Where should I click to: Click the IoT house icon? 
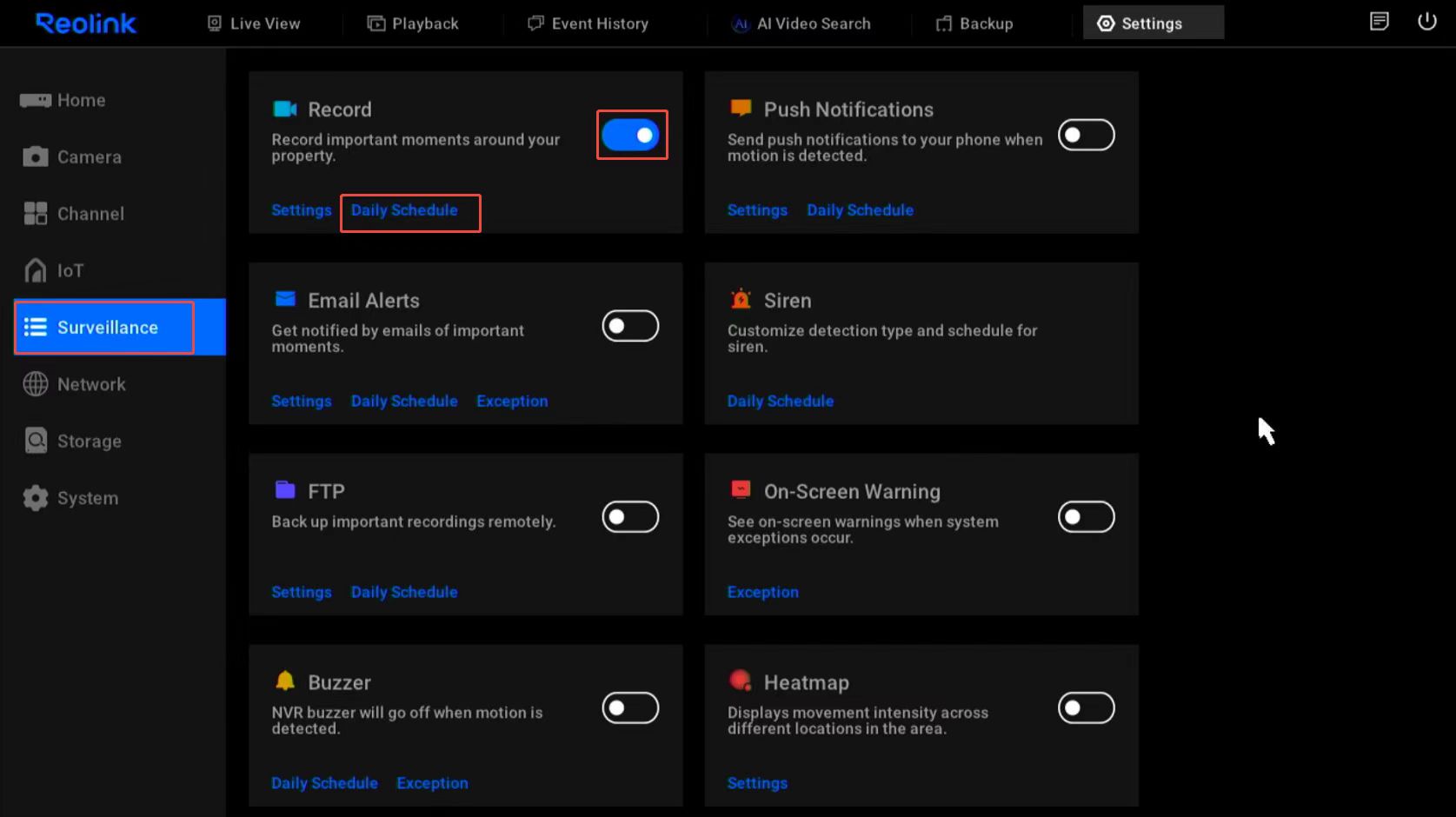tap(35, 270)
